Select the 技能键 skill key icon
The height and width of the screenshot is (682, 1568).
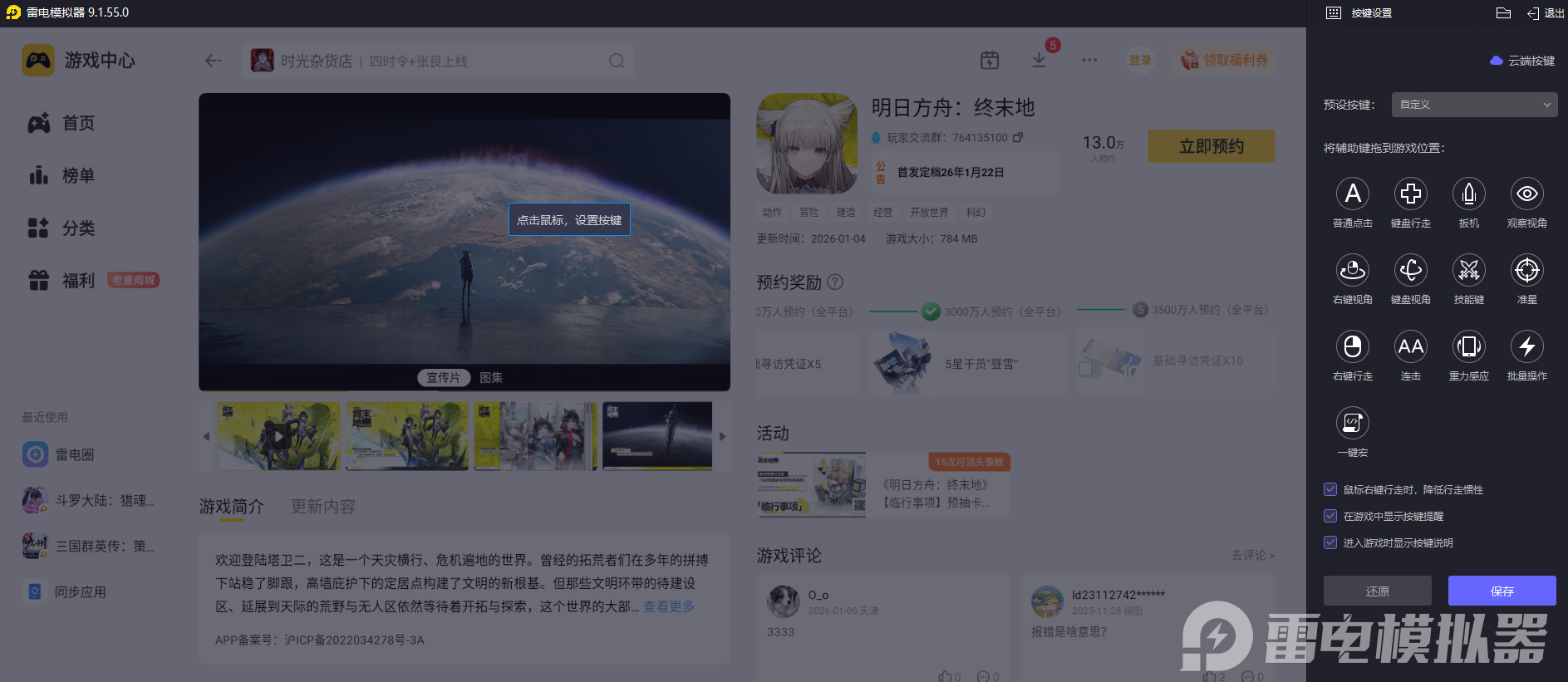(1468, 271)
